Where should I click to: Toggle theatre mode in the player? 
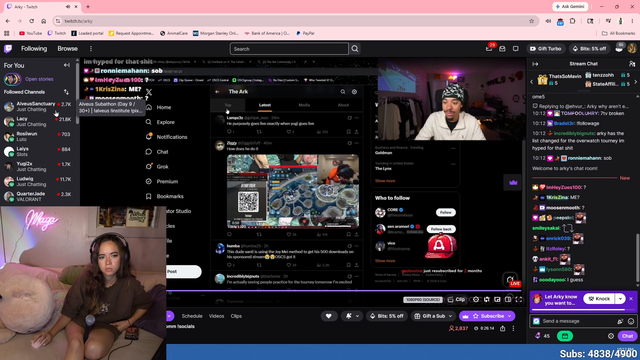(508, 300)
